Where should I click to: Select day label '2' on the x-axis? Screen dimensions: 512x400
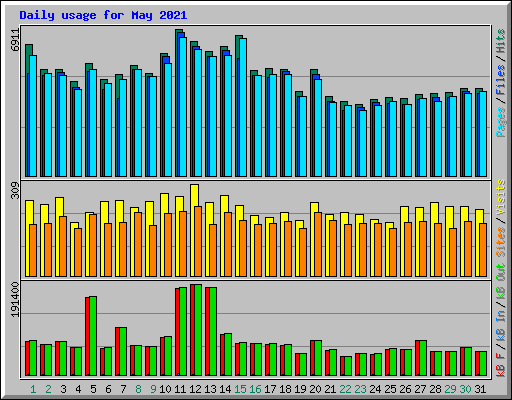48,389
